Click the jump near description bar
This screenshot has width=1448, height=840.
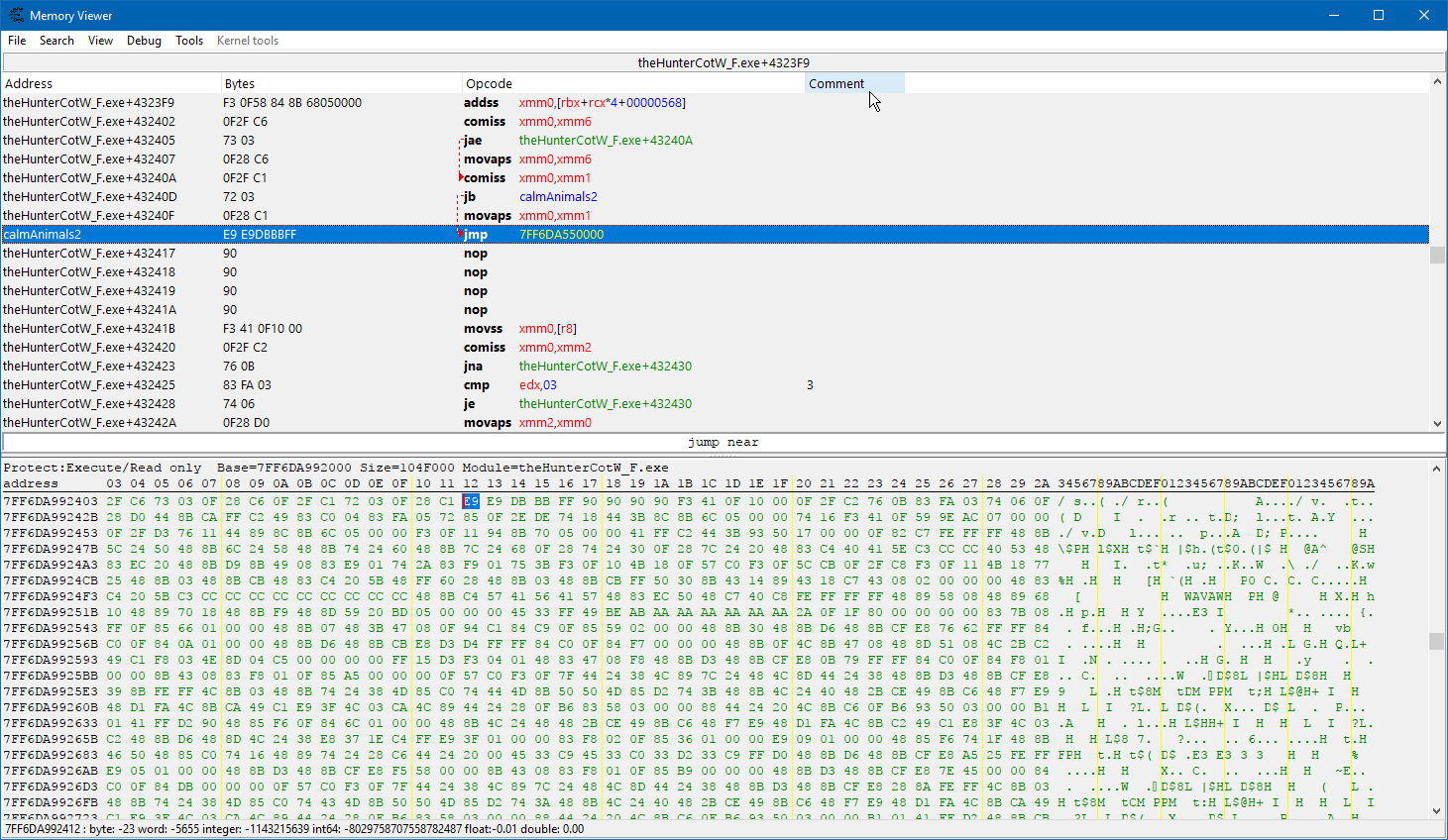point(723,443)
